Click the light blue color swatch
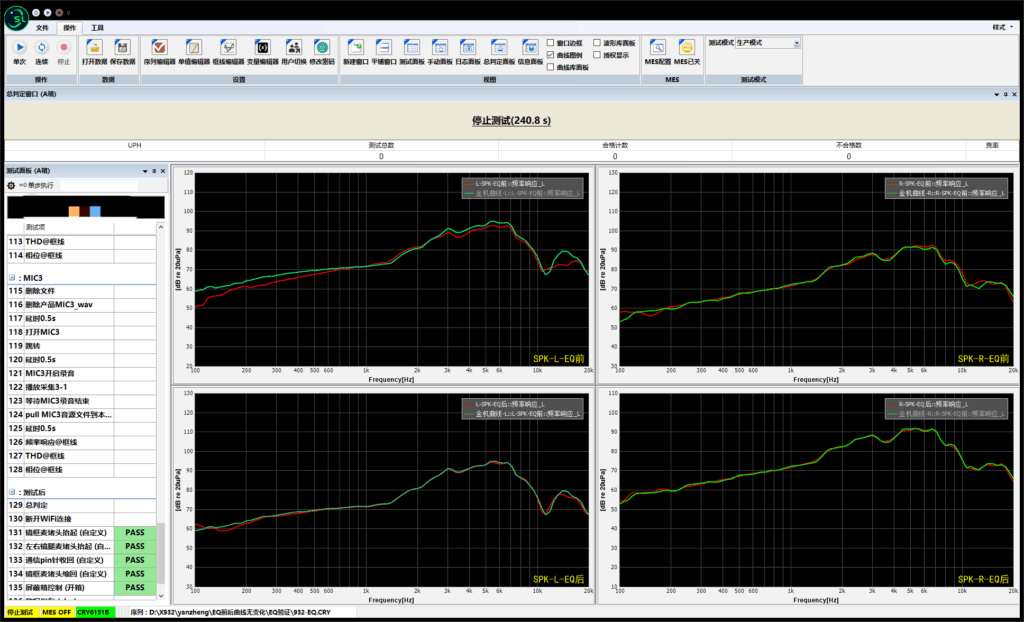 (x=95, y=212)
